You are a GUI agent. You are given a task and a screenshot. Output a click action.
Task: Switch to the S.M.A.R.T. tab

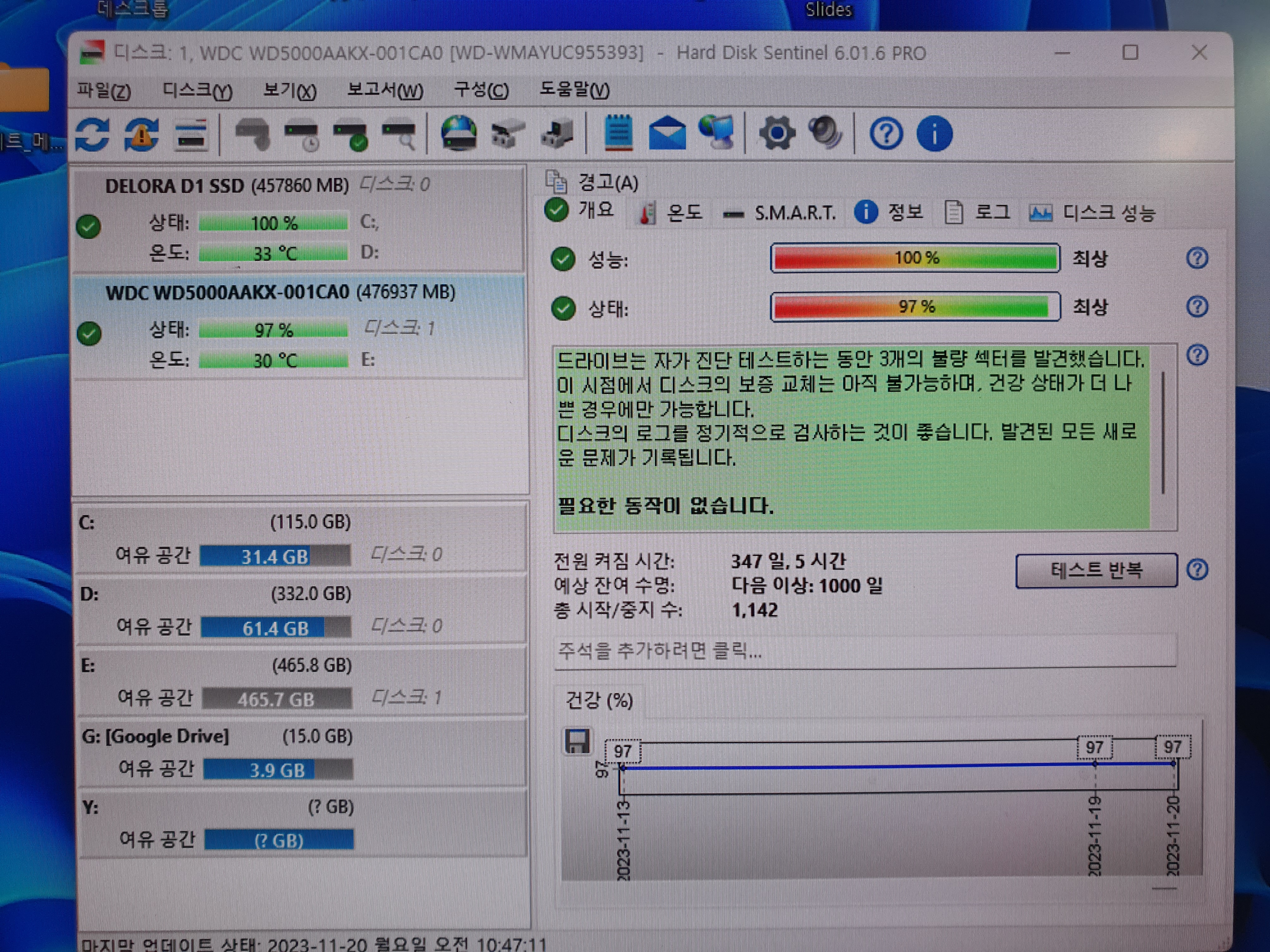pos(779,213)
